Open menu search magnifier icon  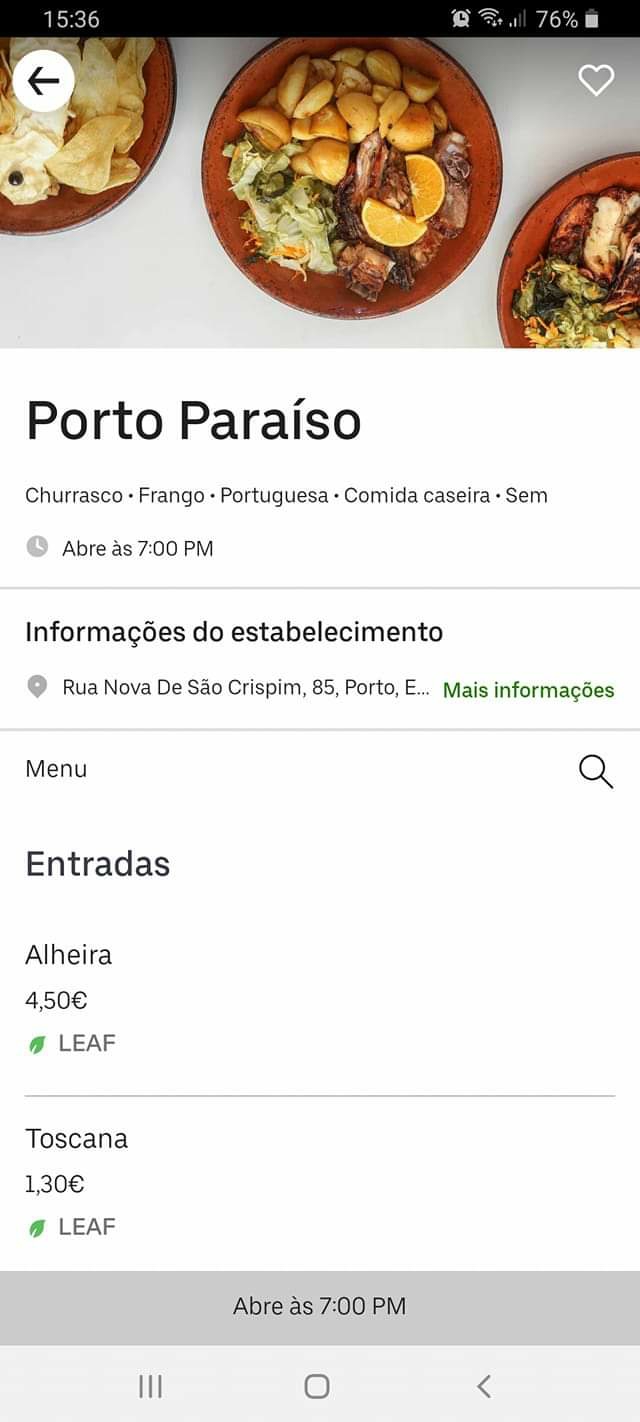point(595,771)
